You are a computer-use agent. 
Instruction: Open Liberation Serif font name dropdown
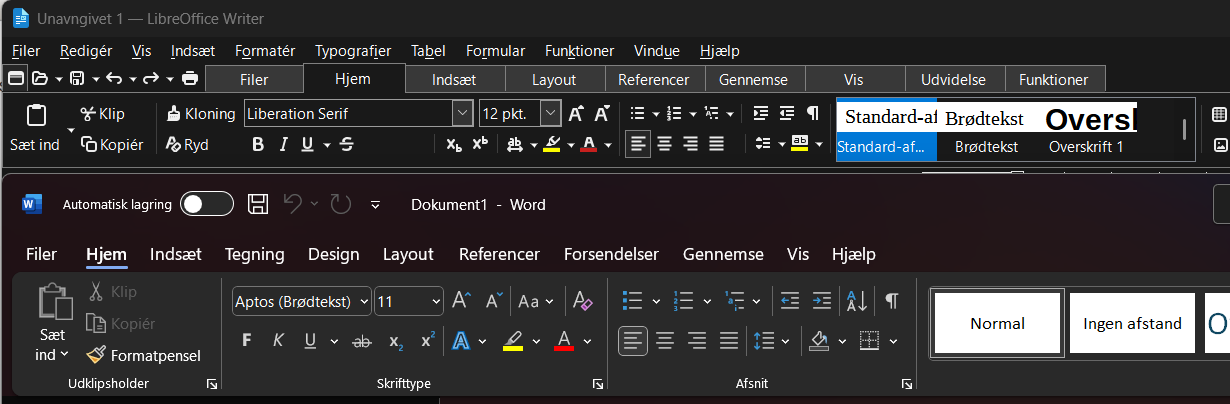pos(462,113)
